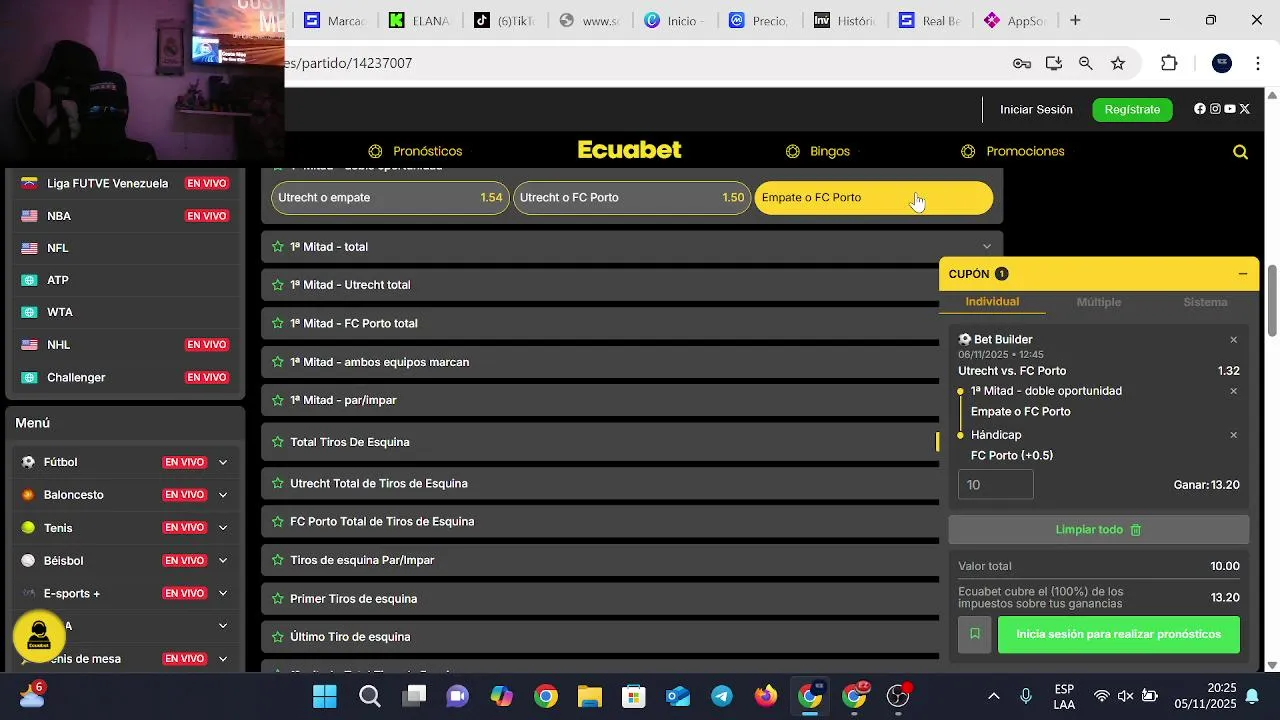Expand the E-sports + menu chevron
Viewport: 1280px width, 720px height.
[223, 594]
